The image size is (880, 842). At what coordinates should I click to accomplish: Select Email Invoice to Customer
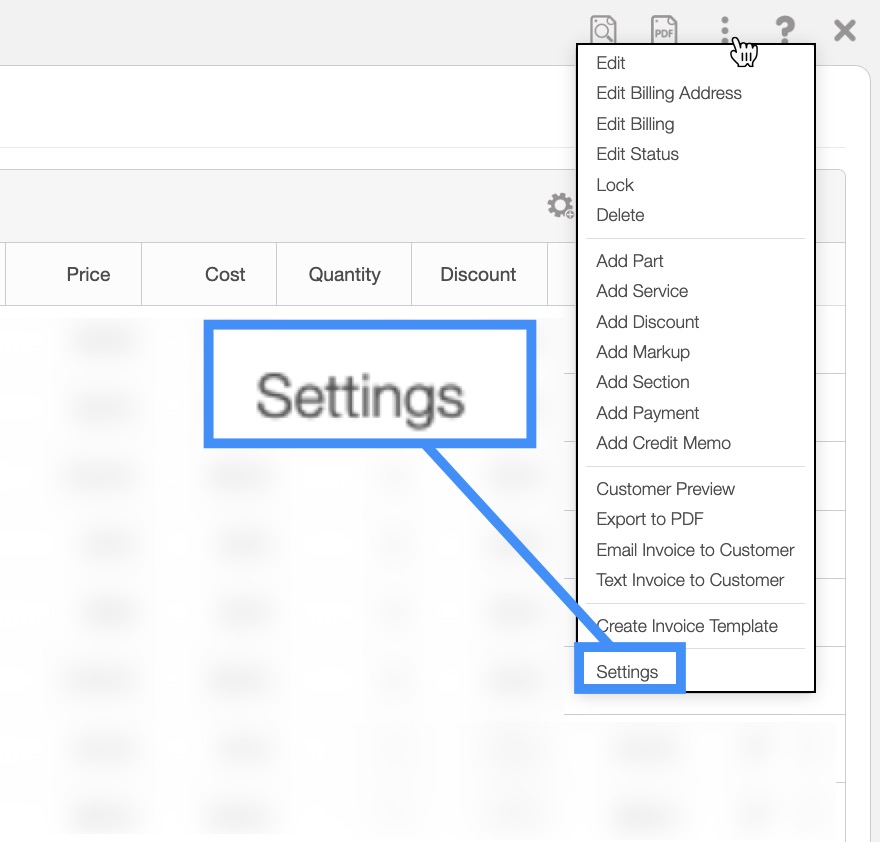pyautogui.click(x=695, y=550)
